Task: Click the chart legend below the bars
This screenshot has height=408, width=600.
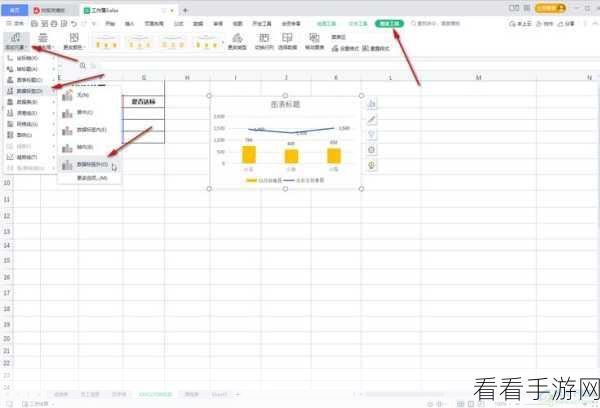Action: (x=285, y=180)
